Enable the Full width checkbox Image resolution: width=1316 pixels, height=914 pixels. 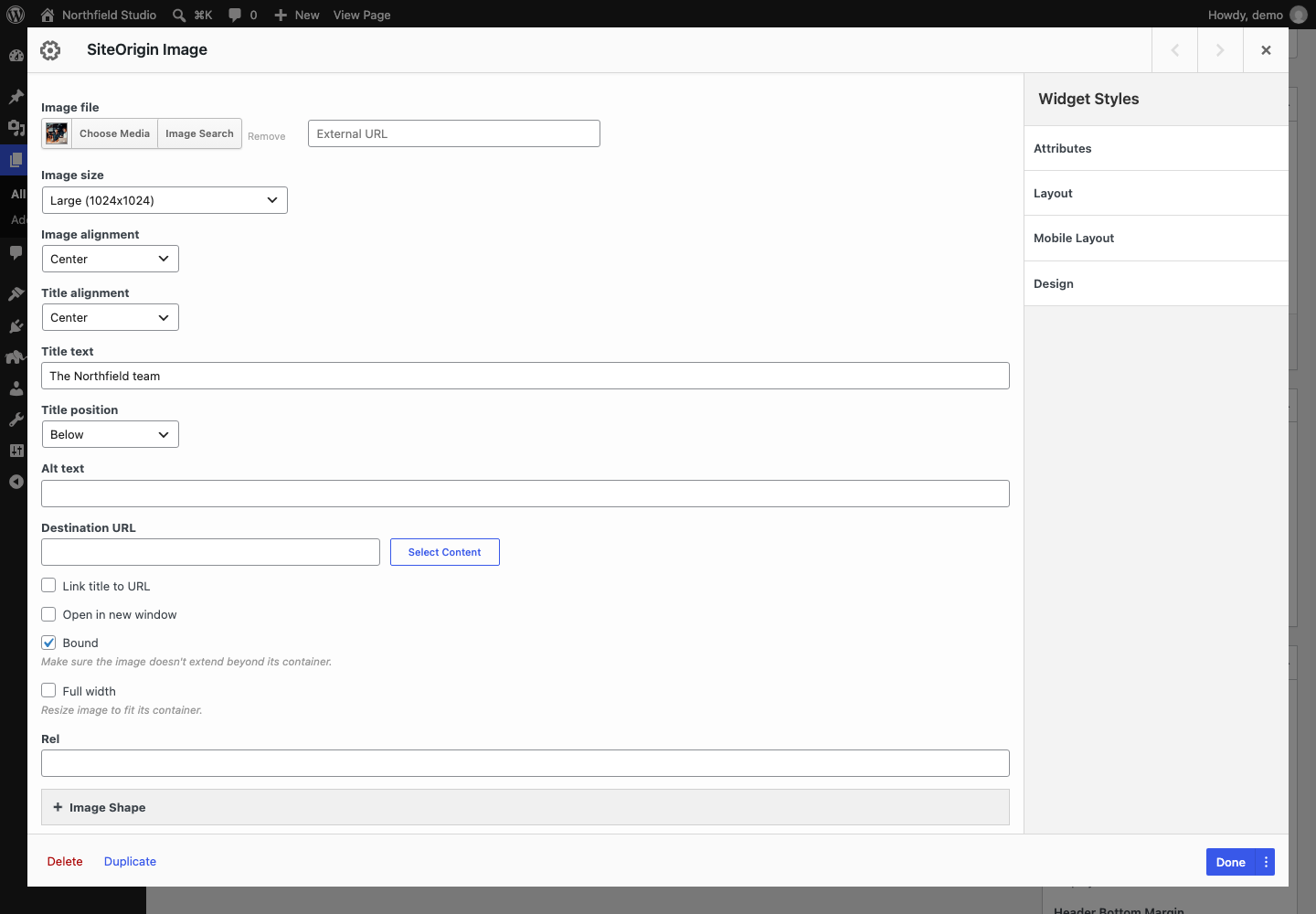click(48, 690)
